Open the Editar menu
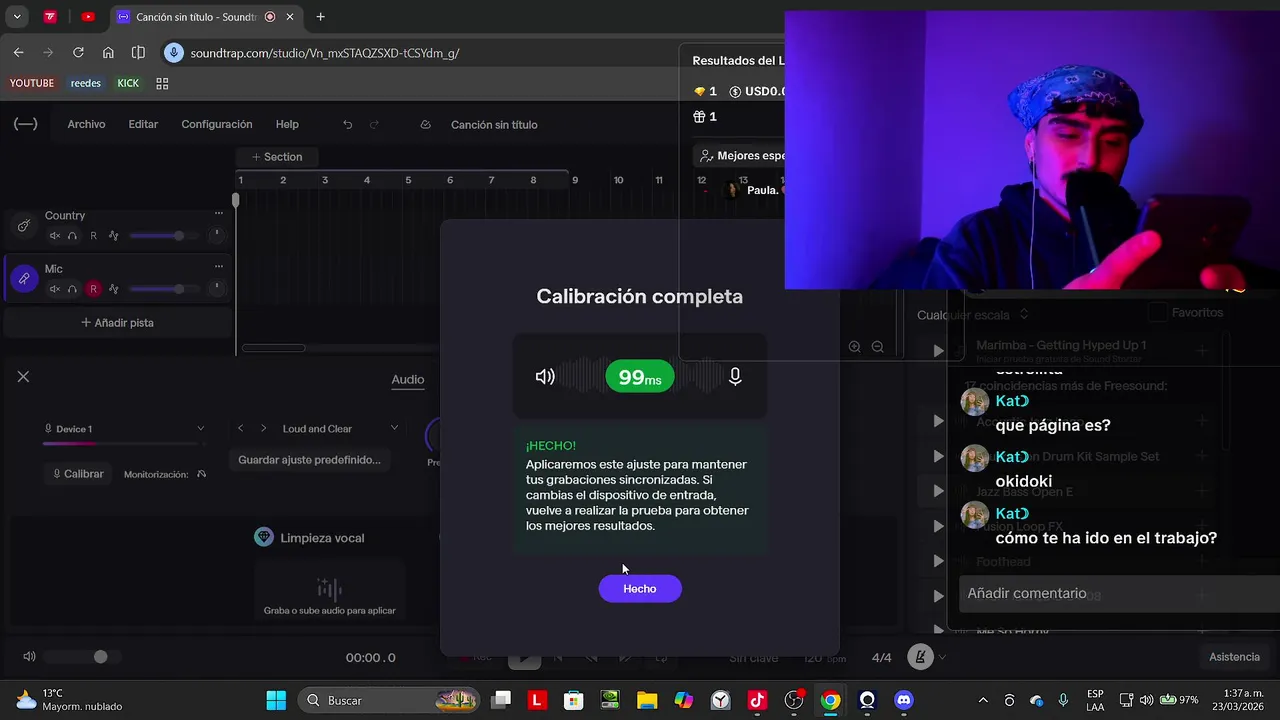Viewport: 1280px width, 720px height. click(143, 124)
